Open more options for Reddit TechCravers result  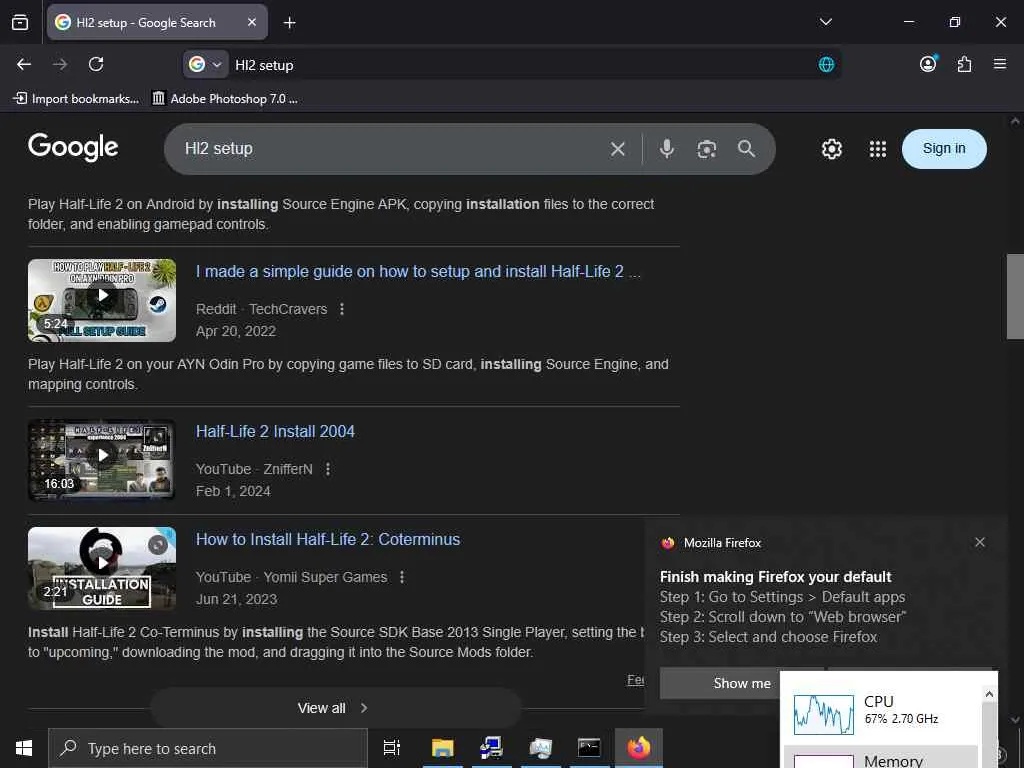[x=342, y=309]
